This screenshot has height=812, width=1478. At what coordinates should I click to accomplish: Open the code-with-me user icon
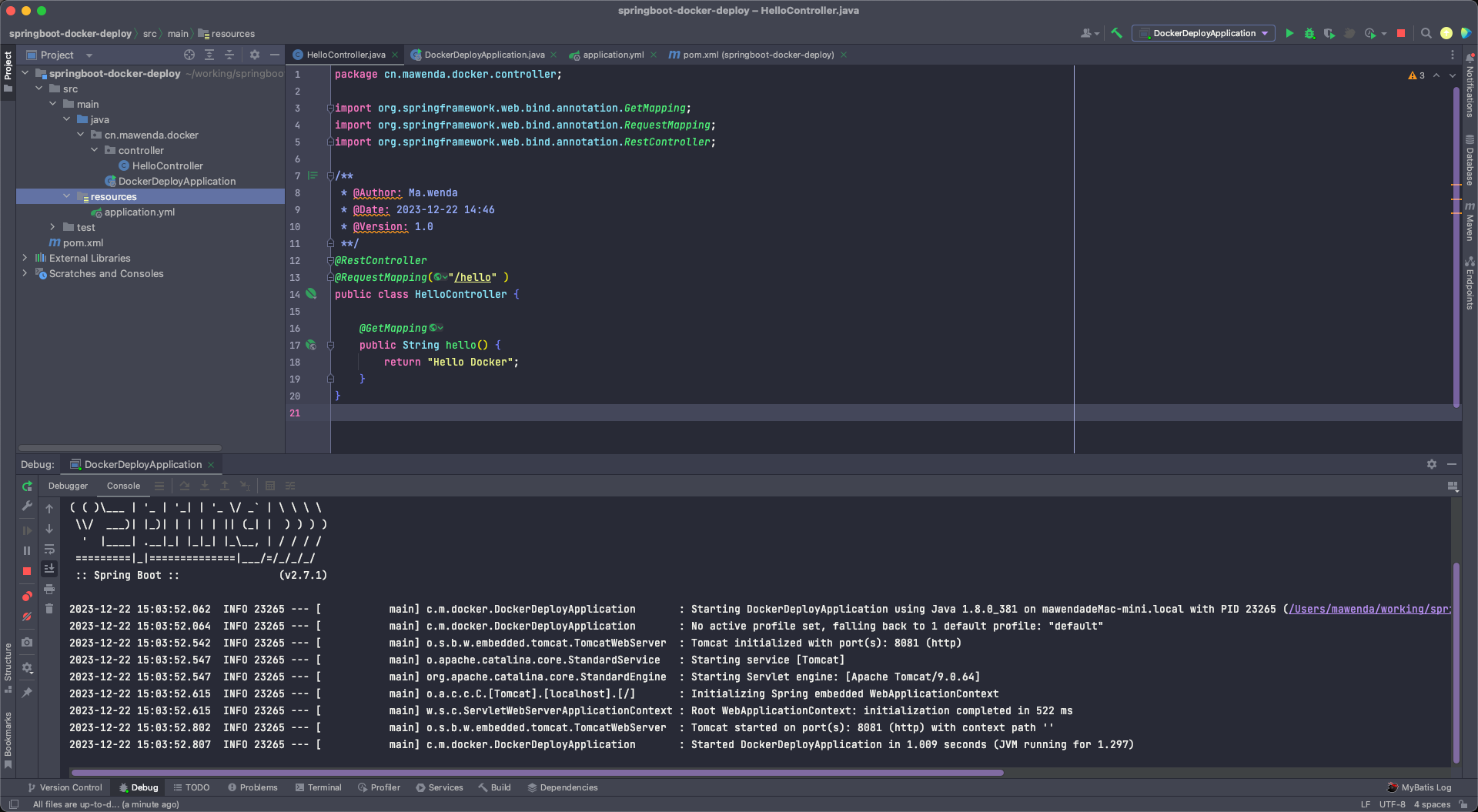(1086, 33)
